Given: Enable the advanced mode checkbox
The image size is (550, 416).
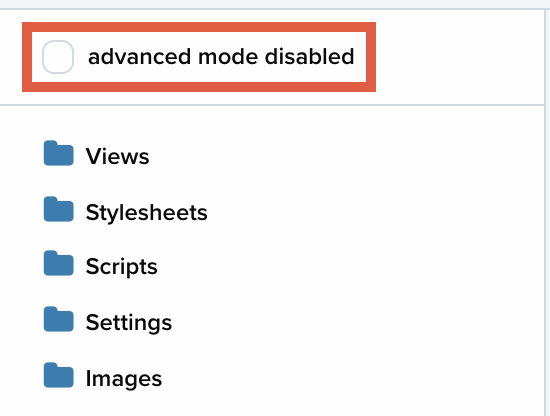Looking at the screenshot, I should [58, 57].
